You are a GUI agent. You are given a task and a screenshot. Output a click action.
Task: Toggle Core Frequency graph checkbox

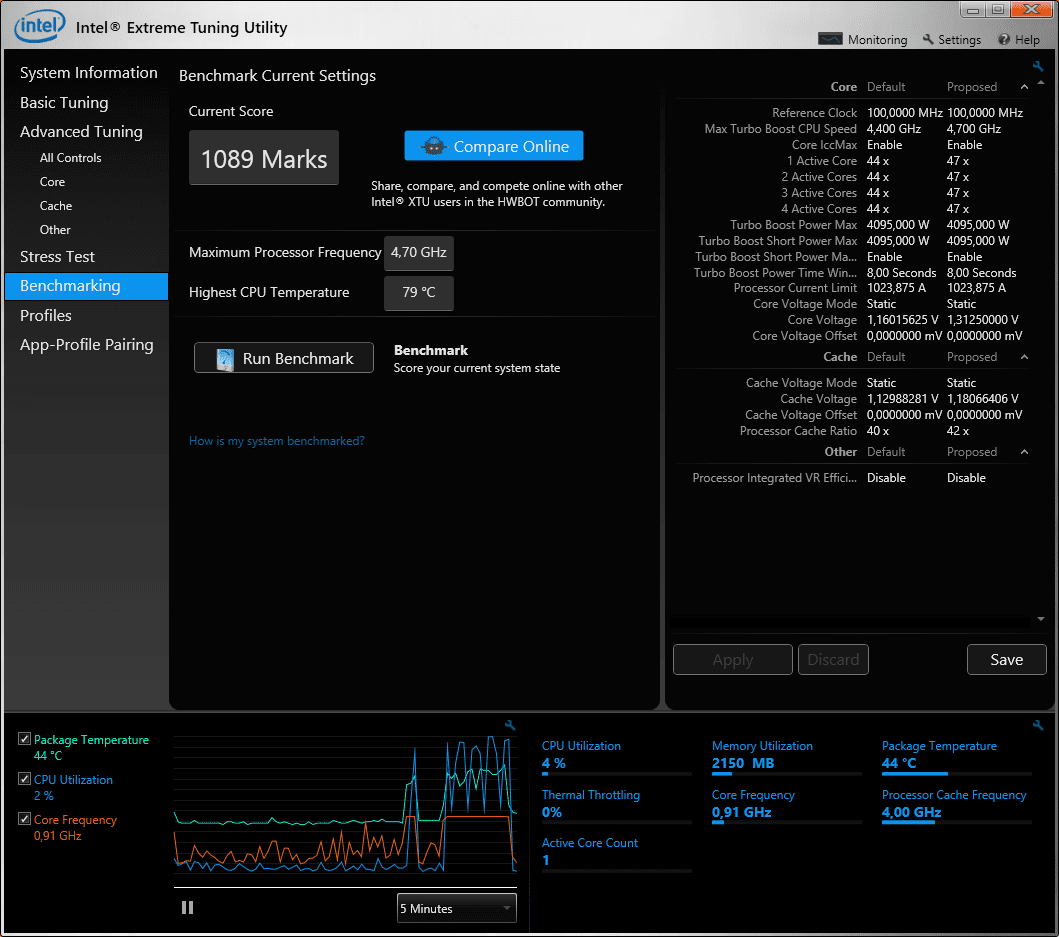(24, 818)
